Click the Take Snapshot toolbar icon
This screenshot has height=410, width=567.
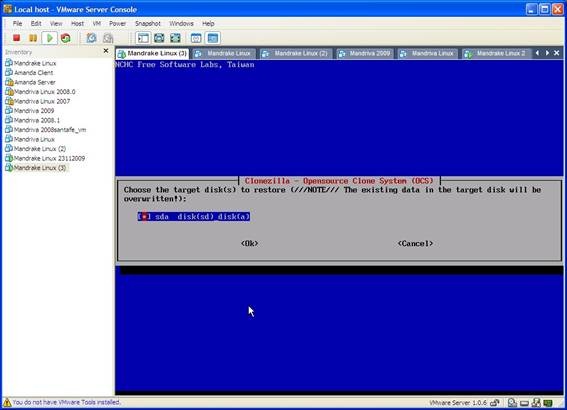point(91,38)
